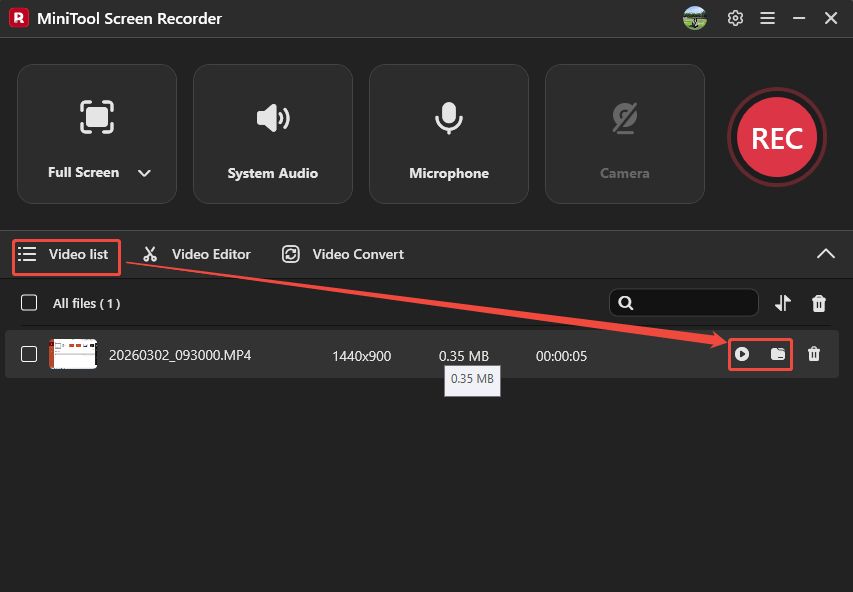Screen dimensions: 853x592
Task: Open the hamburger menu
Action: click(767, 18)
